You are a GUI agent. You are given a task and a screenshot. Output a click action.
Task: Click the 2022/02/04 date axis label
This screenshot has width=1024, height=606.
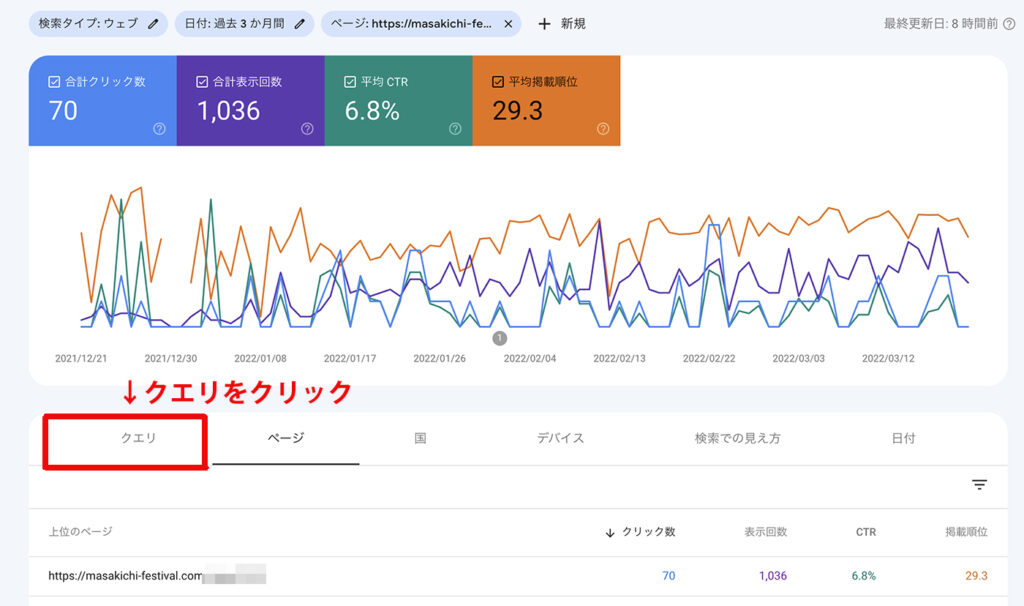point(530,359)
